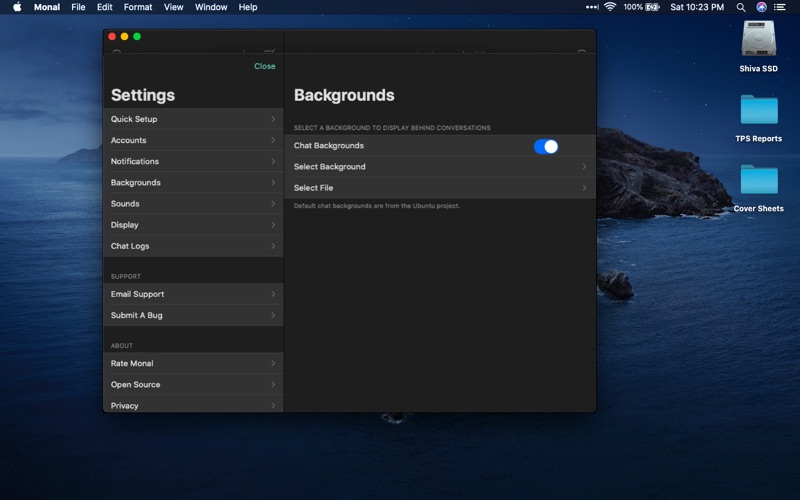Click the Wi-Fi status icon
This screenshot has width=800, height=500.
(610, 7)
